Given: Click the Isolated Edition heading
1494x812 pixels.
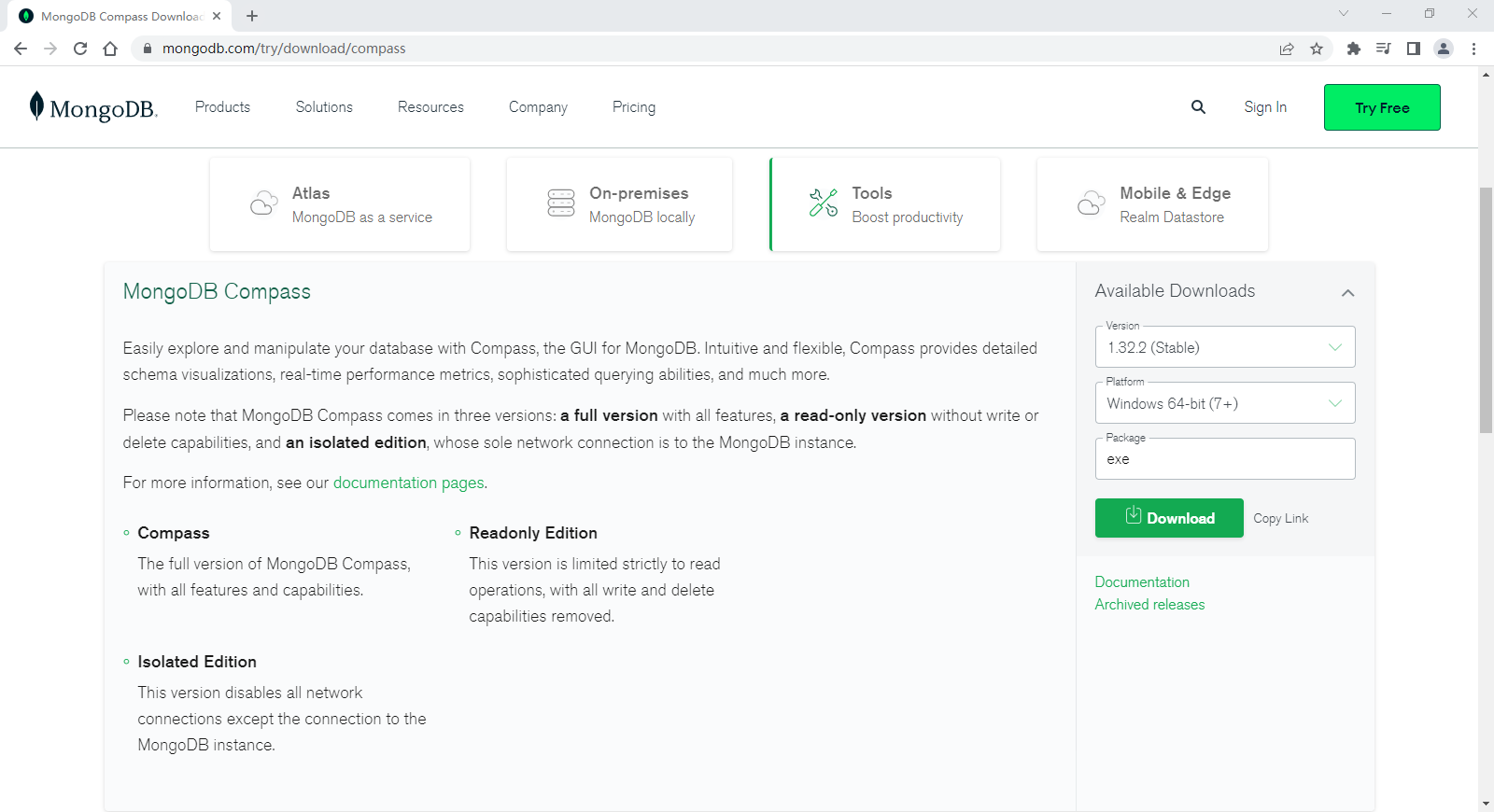Looking at the screenshot, I should point(197,662).
